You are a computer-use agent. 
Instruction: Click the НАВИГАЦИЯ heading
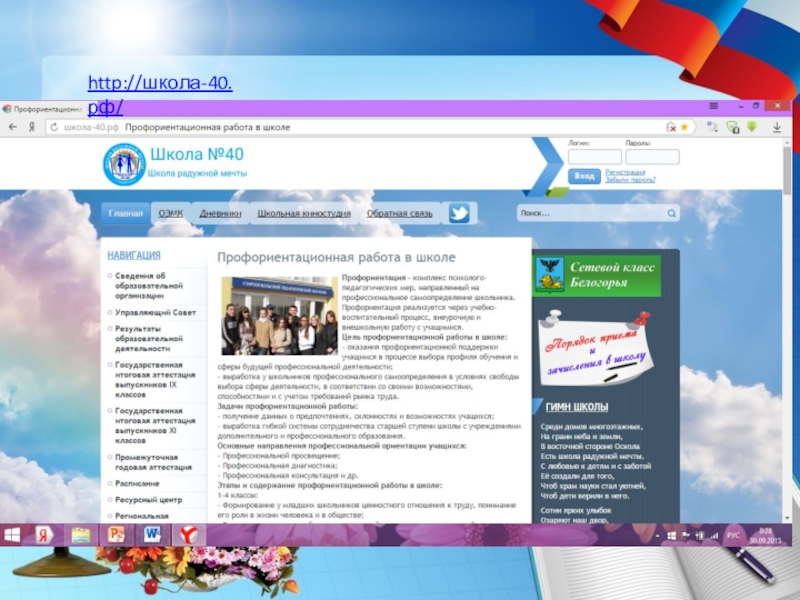pyautogui.click(x=134, y=255)
